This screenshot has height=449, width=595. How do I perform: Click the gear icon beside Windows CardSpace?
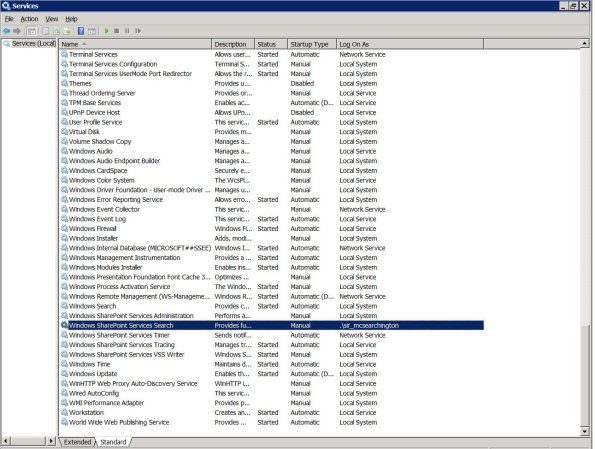tap(65, 170)
